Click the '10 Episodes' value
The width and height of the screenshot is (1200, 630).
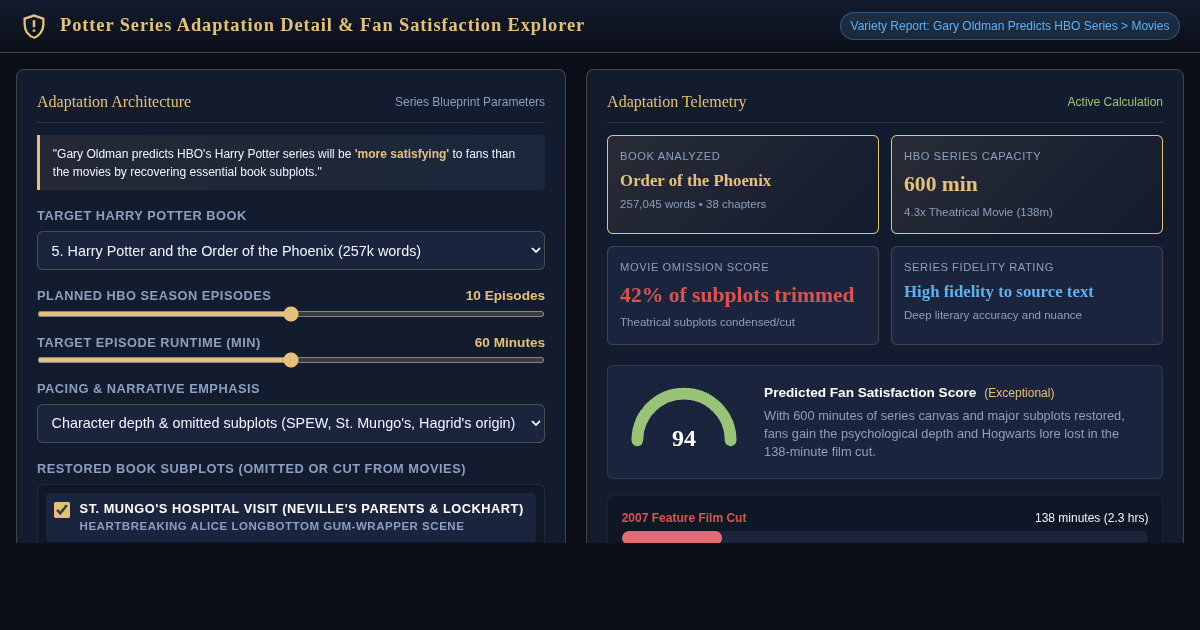[x=505, y=296]
